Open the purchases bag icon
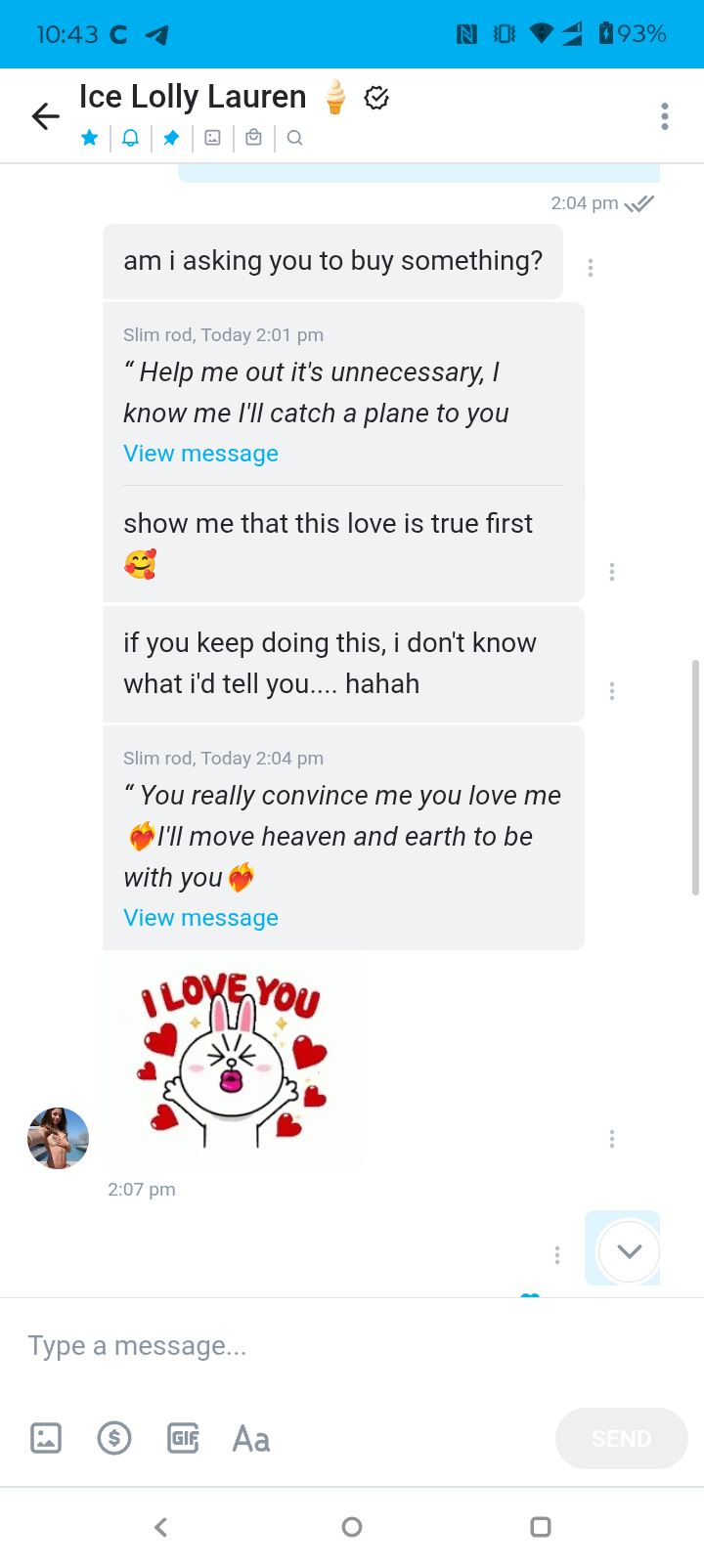The width and height of the screenshot is (704, 1568). click(x=253, y=138)
